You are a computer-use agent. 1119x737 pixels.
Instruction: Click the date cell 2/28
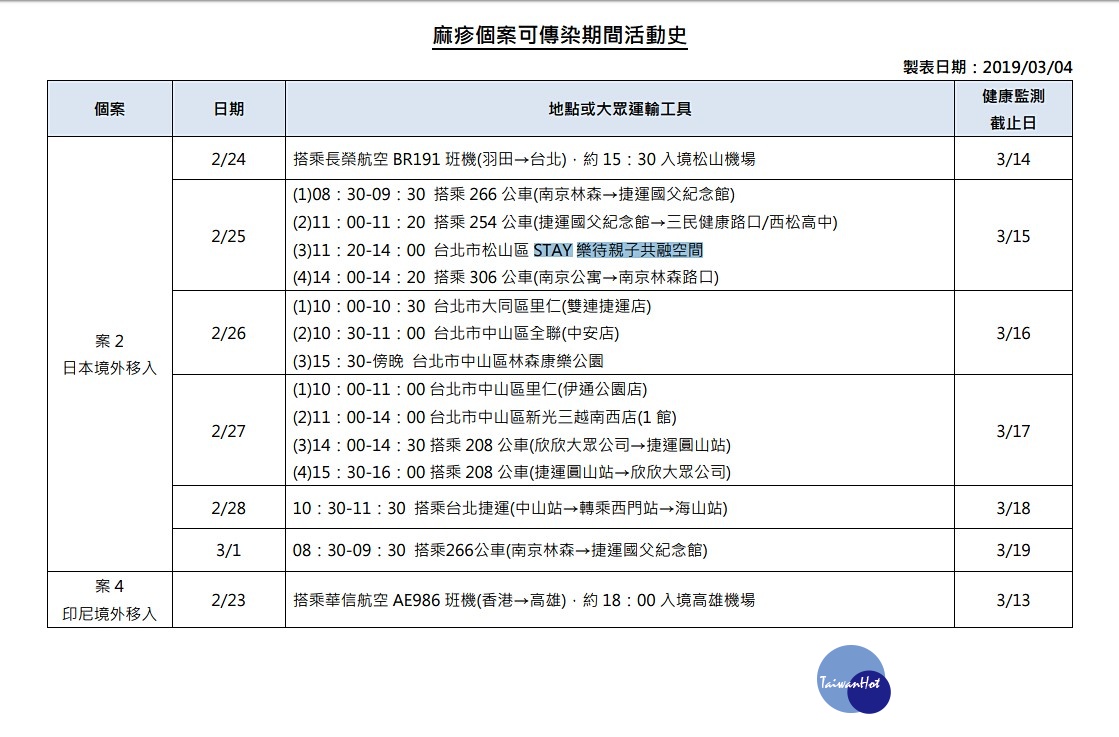pyautogui.click(x=228, y=507)
